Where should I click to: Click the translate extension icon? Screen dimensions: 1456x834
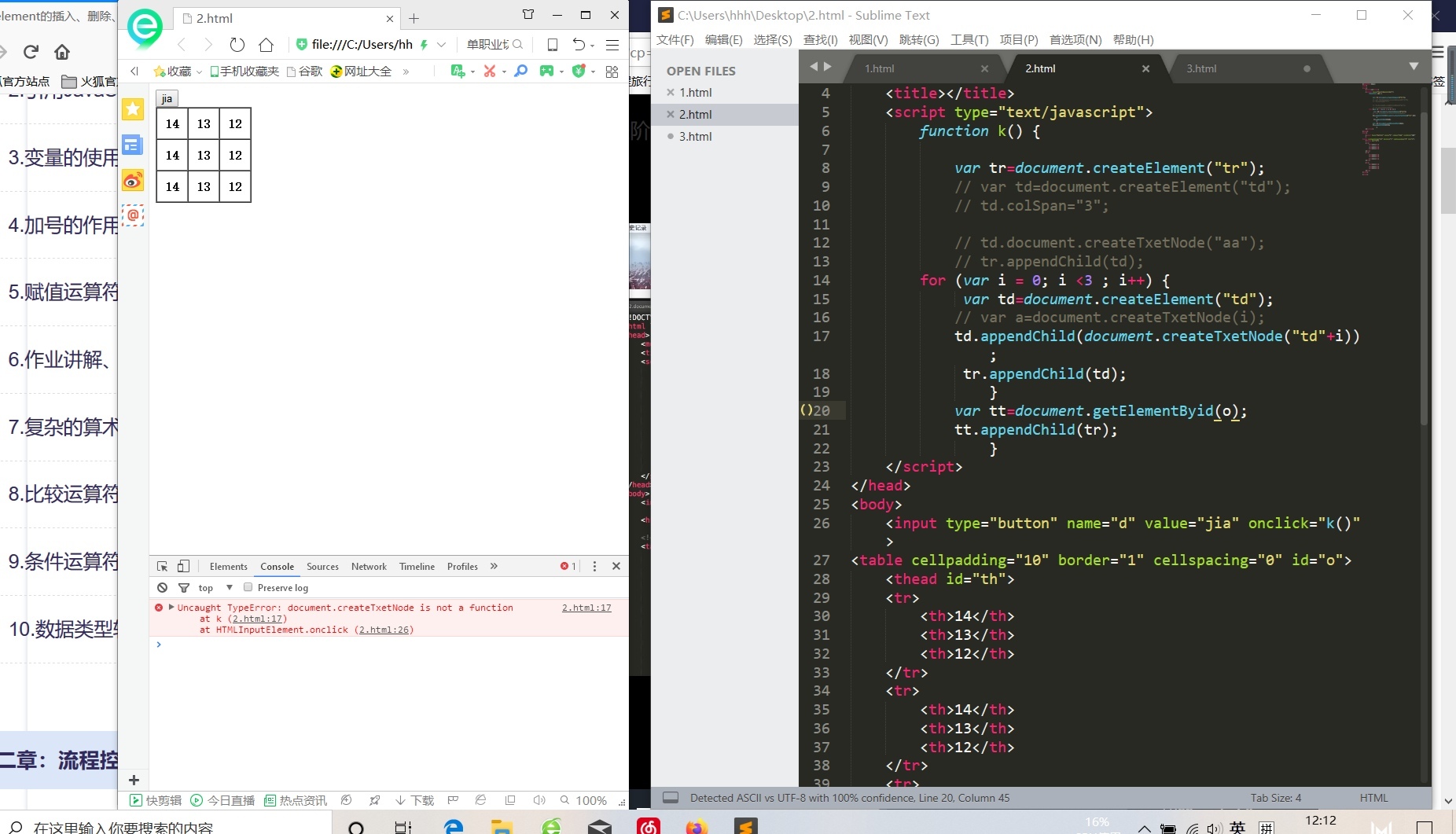[458, 72]
